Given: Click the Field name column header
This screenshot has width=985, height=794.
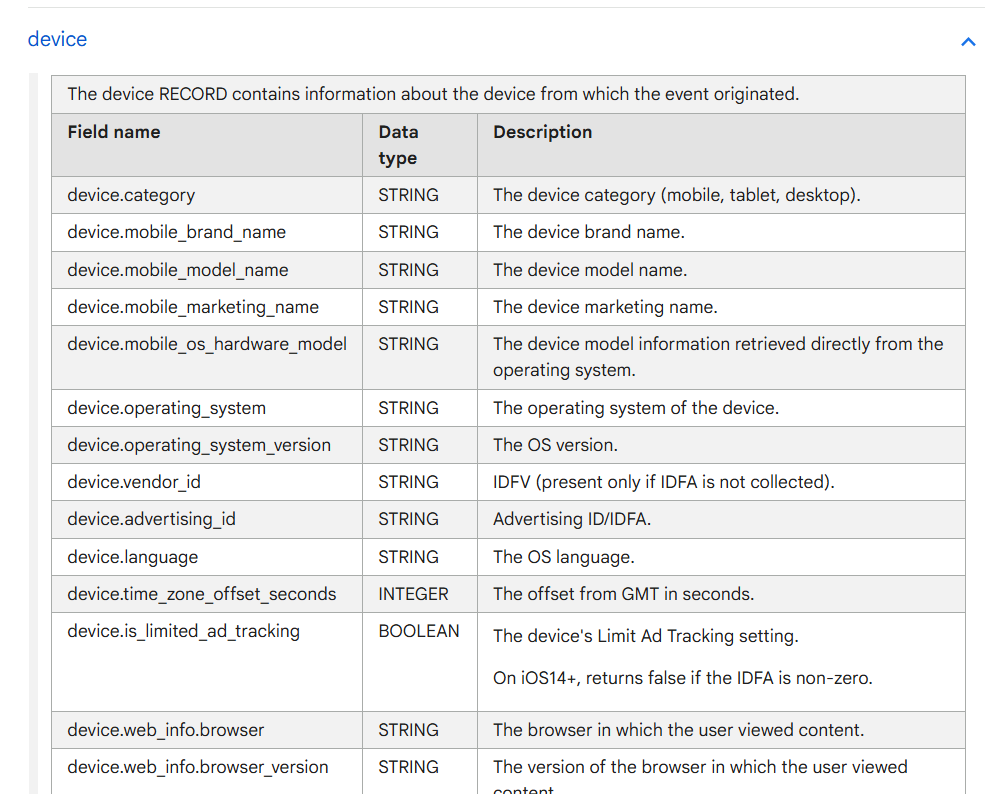Looking at the screenshot, I should [x=113, y=132].
